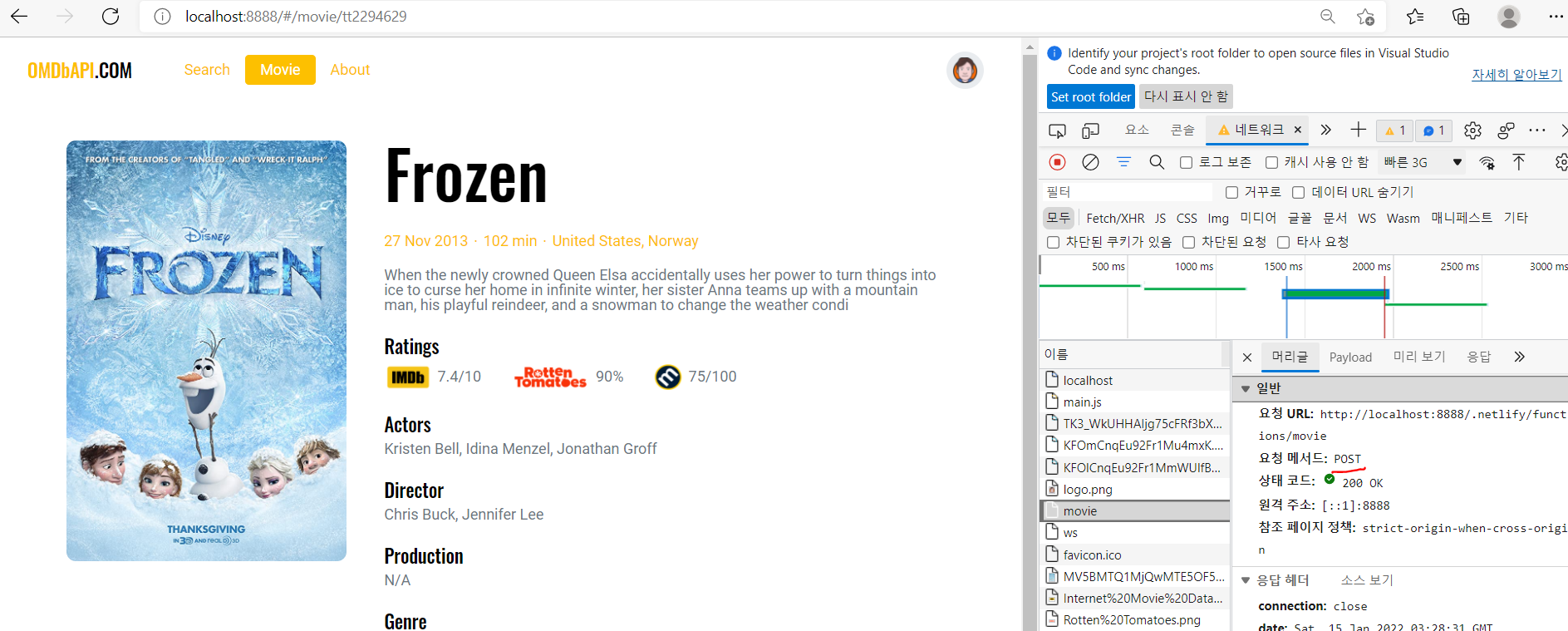This screenshot has height=631, width=1568.
Task: Collapse the 응답 헤더 section
Action: pos(1246,580)
